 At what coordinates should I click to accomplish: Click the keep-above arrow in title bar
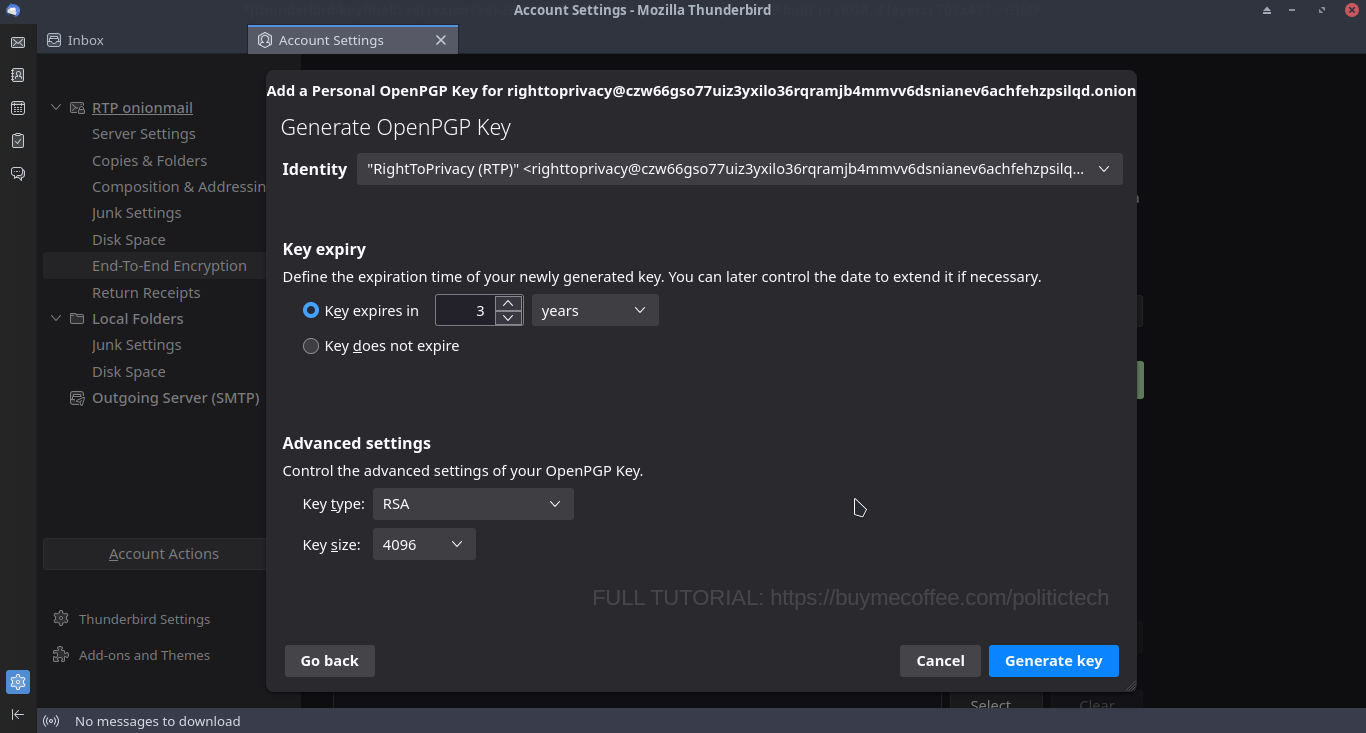1267,10
